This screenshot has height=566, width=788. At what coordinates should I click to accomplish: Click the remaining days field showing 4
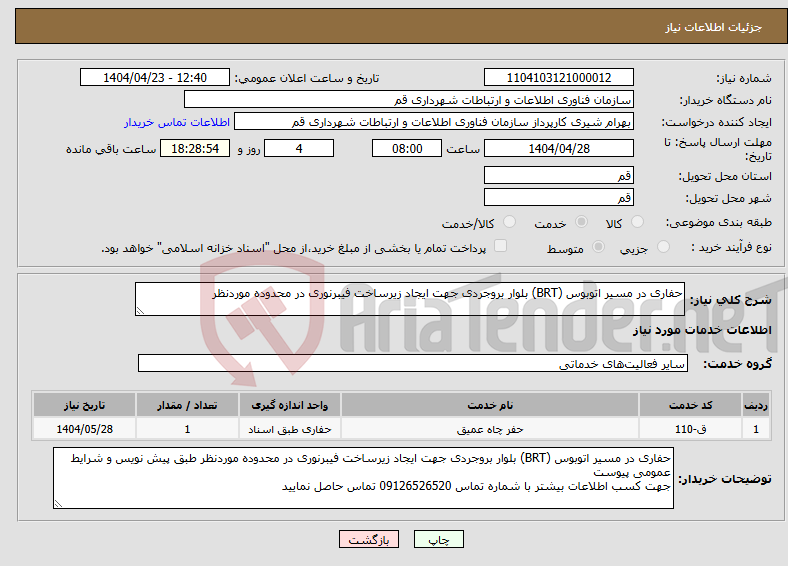299,148
